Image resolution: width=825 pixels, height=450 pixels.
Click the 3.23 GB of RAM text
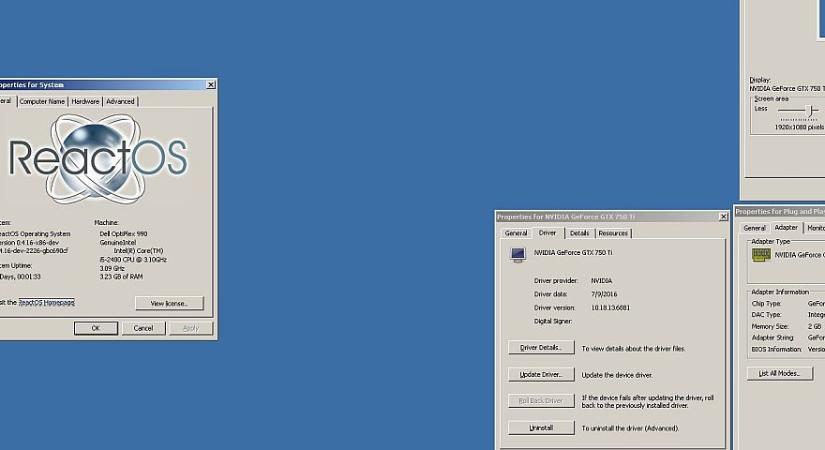tap(121, 276)
